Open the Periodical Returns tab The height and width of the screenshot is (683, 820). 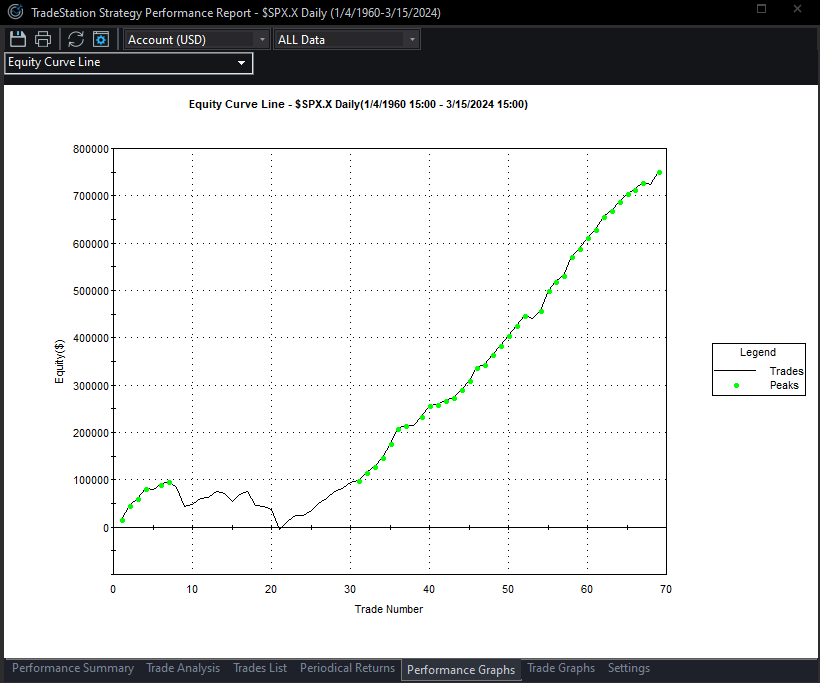(347, 668)
